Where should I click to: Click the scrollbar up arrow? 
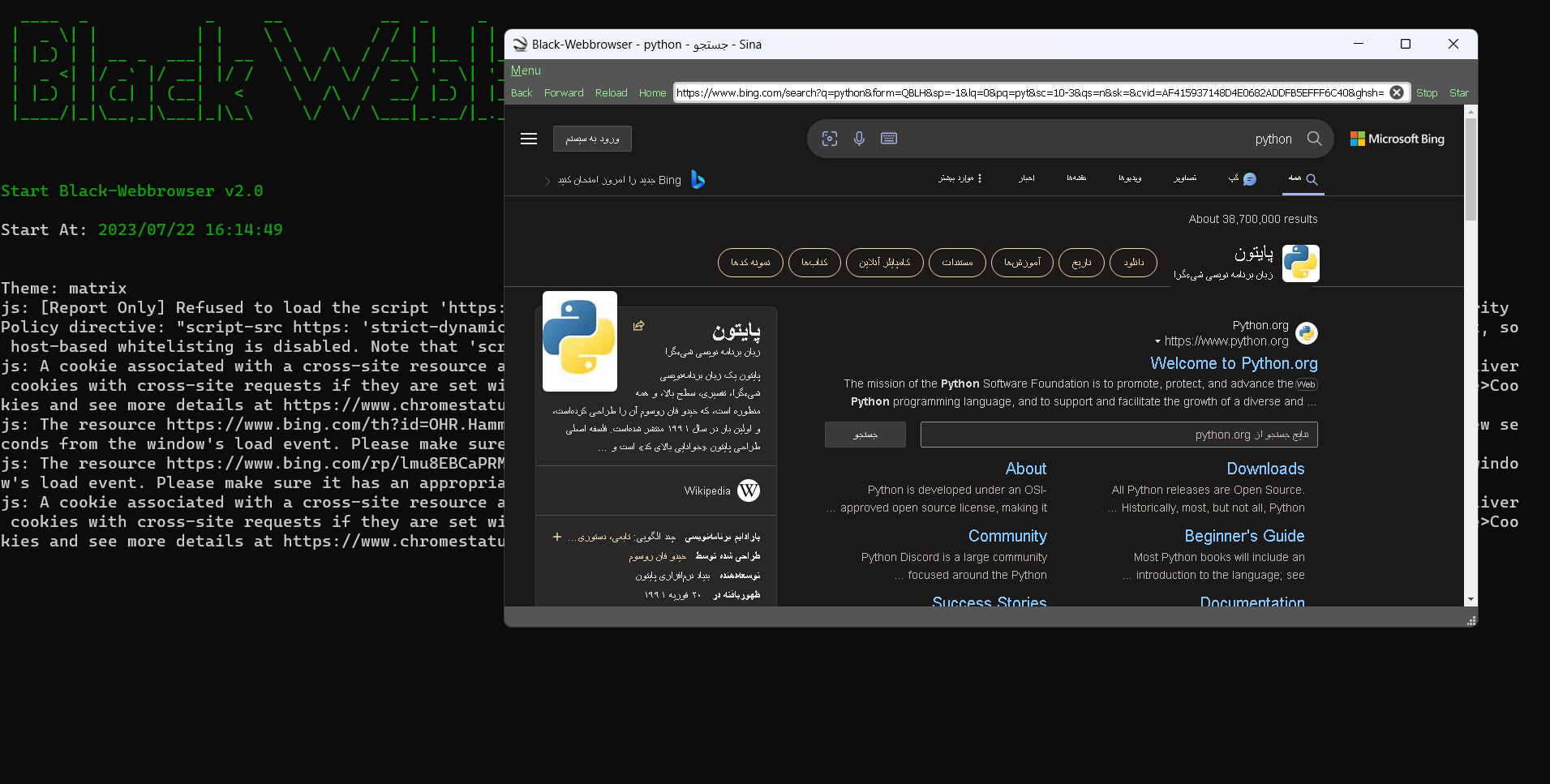pyautogui.click(x=1471, y=111)
